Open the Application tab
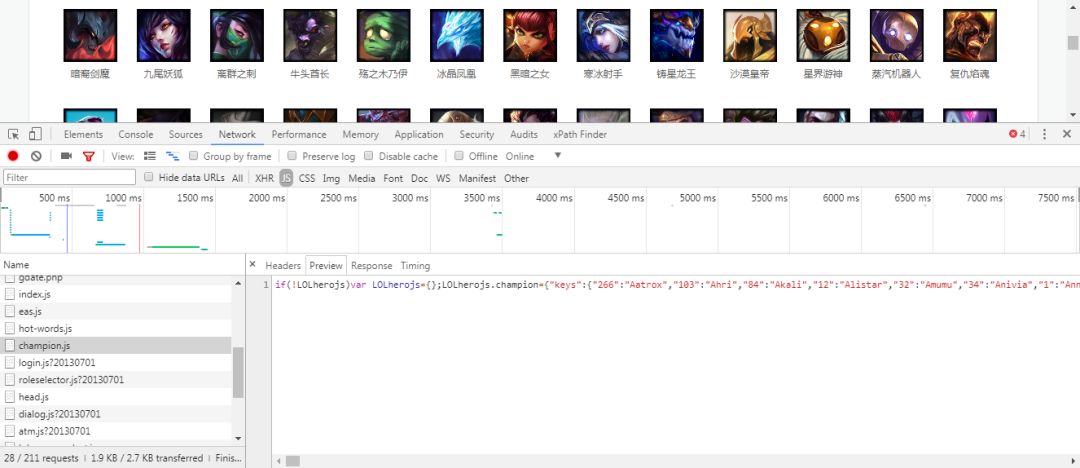1080x468 pixels. [419, 134]
